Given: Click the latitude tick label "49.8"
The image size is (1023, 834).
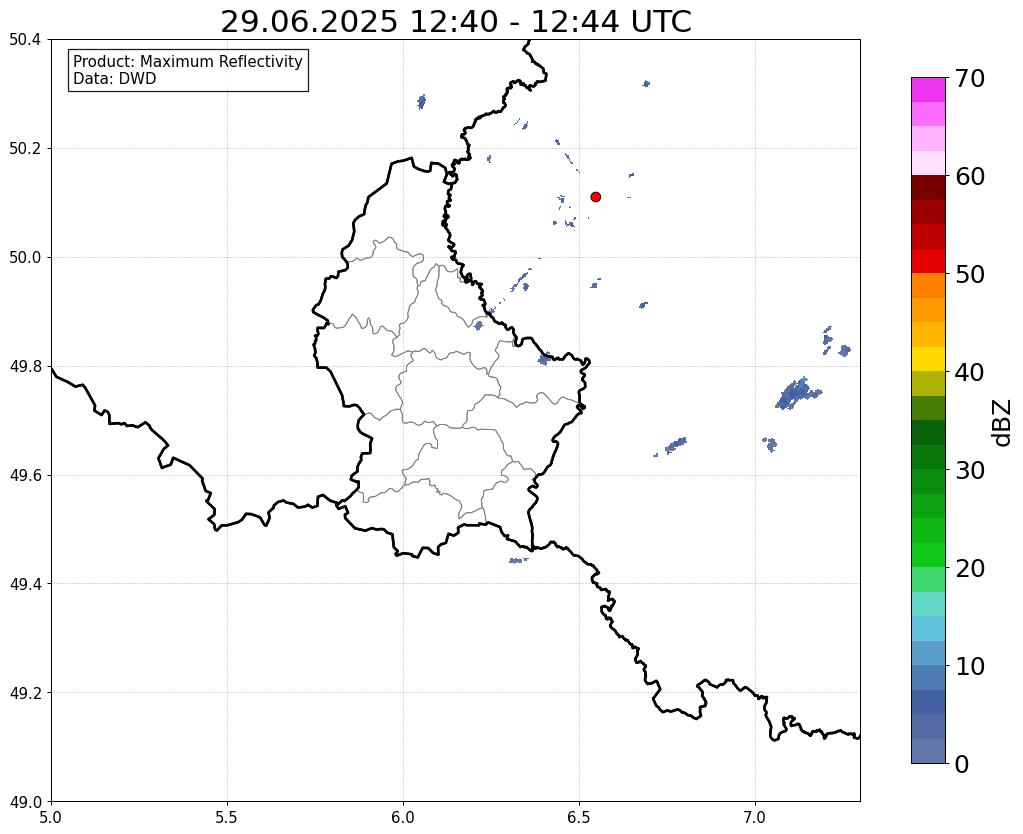Looking at the screenshot, I should point(25,367).
